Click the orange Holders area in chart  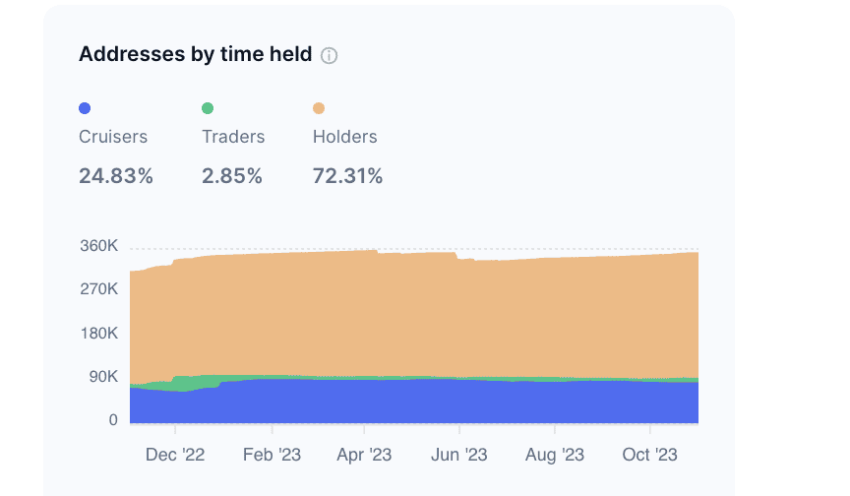coord(414,314)
